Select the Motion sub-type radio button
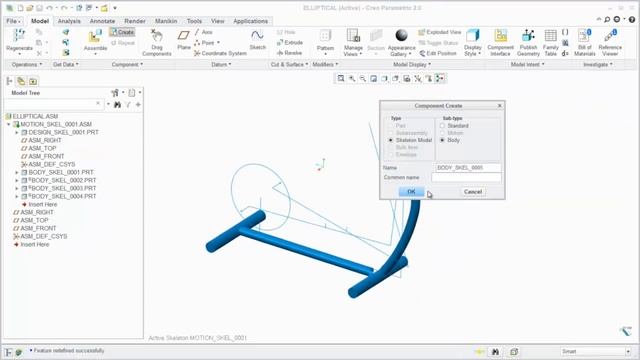Screen dimensions: 640x360 pyautogui.click(x=442, y=133)
